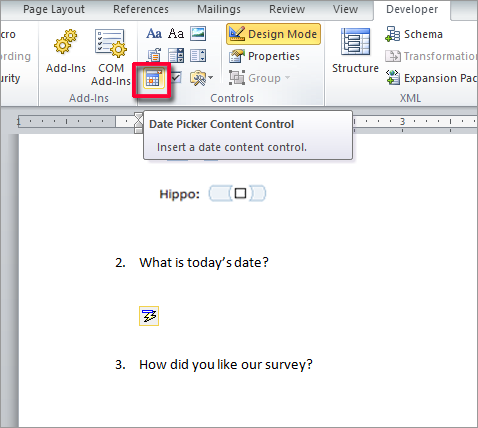Open control Properties
The height and width of the screenshot is (428, 478).
click(264, 56)
